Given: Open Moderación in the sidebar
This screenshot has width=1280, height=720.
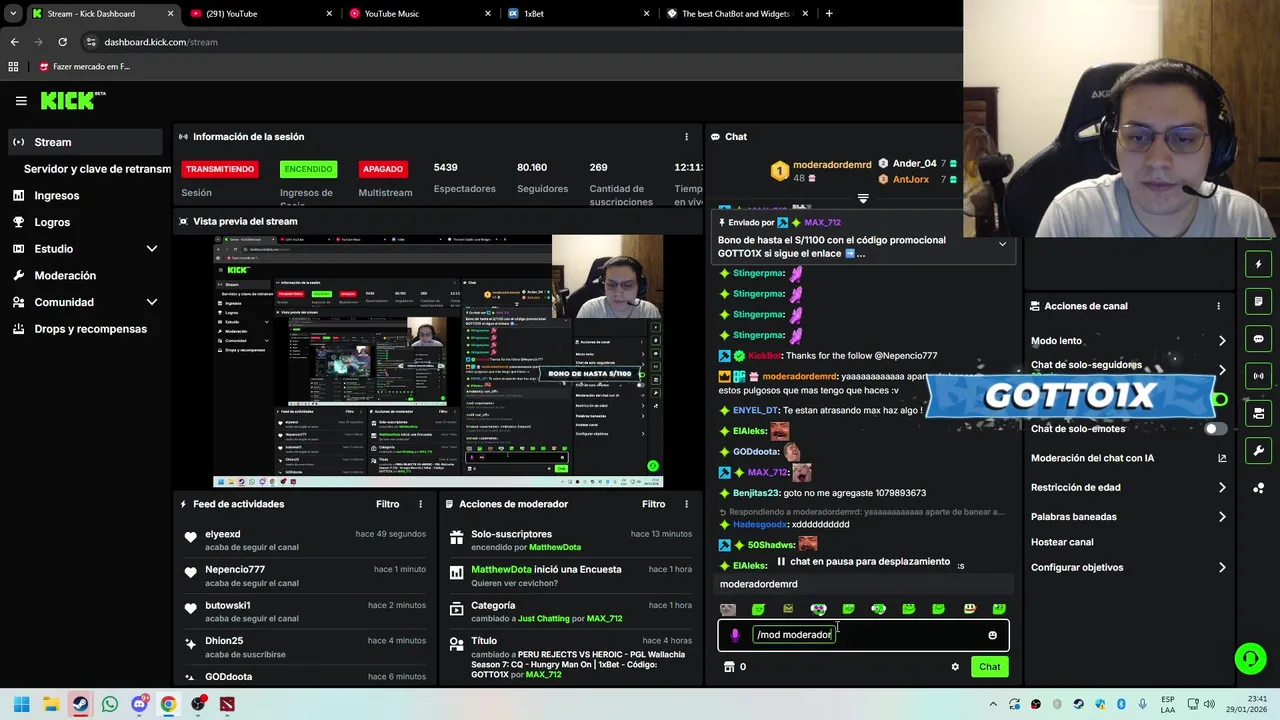Looking at the screenshot, I should point(65,275).
